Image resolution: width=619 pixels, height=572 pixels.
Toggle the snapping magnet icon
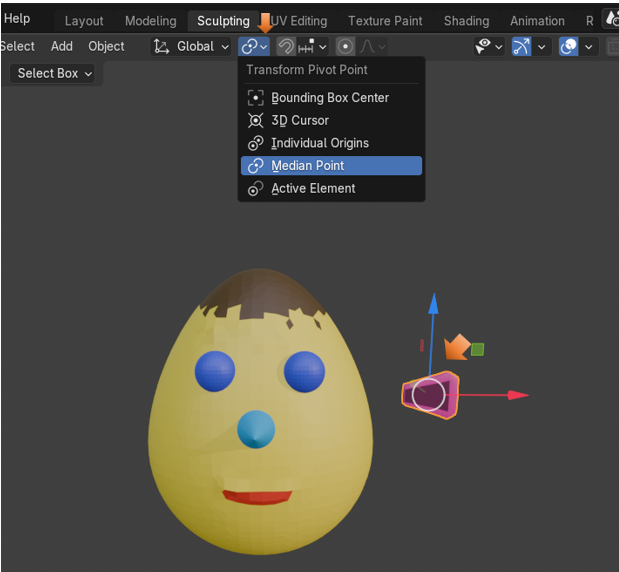click(286, 46)
